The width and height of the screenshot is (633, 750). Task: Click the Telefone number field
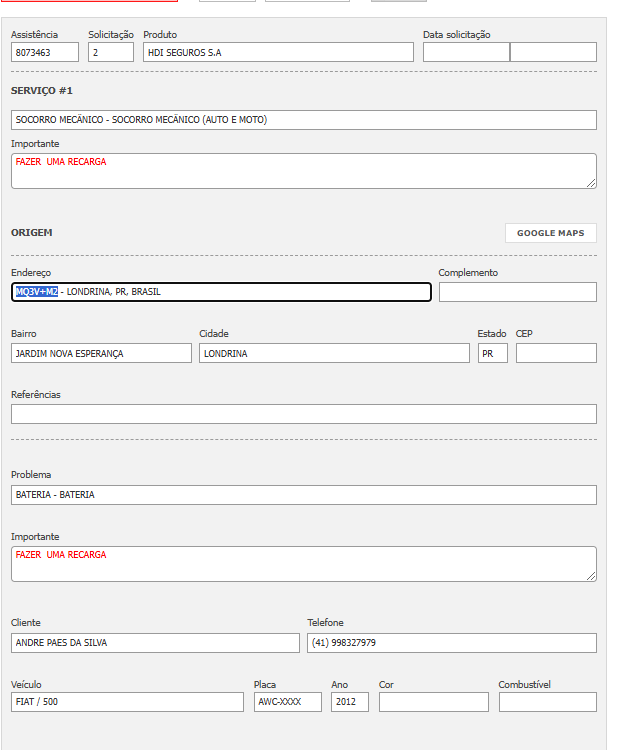click(451, 643)
